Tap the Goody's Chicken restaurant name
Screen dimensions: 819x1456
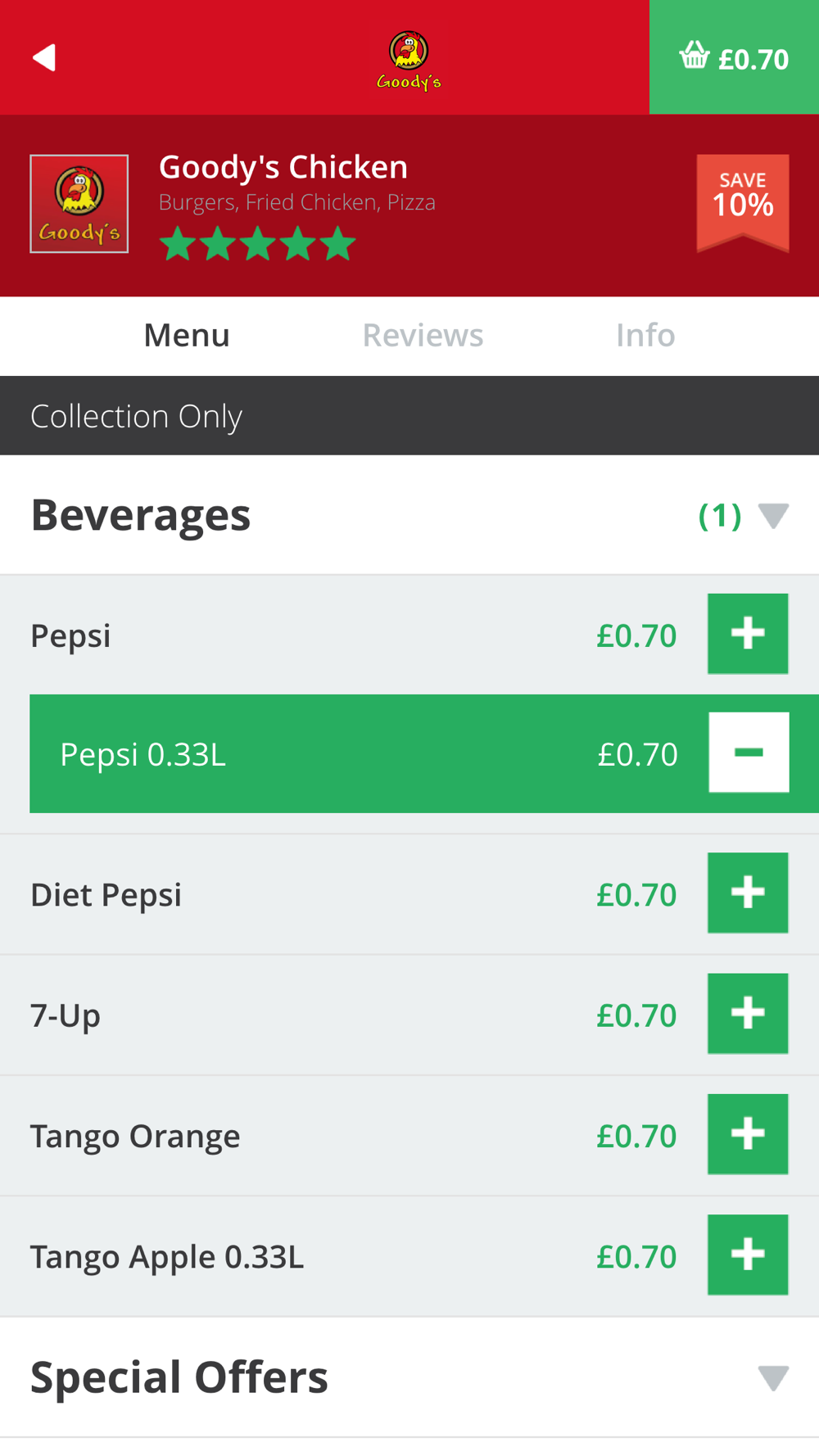pyautogui.click(x=283, y=167)
